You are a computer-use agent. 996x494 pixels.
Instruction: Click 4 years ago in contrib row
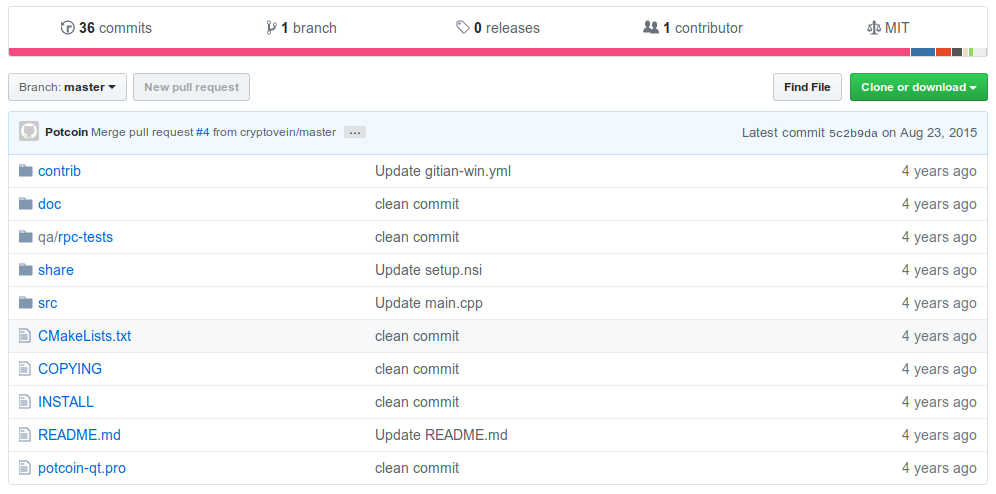point(939,171)
